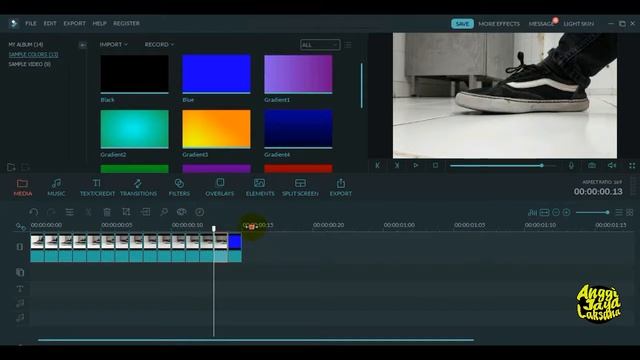Click zoom-to-fit timeline icon

544,212
